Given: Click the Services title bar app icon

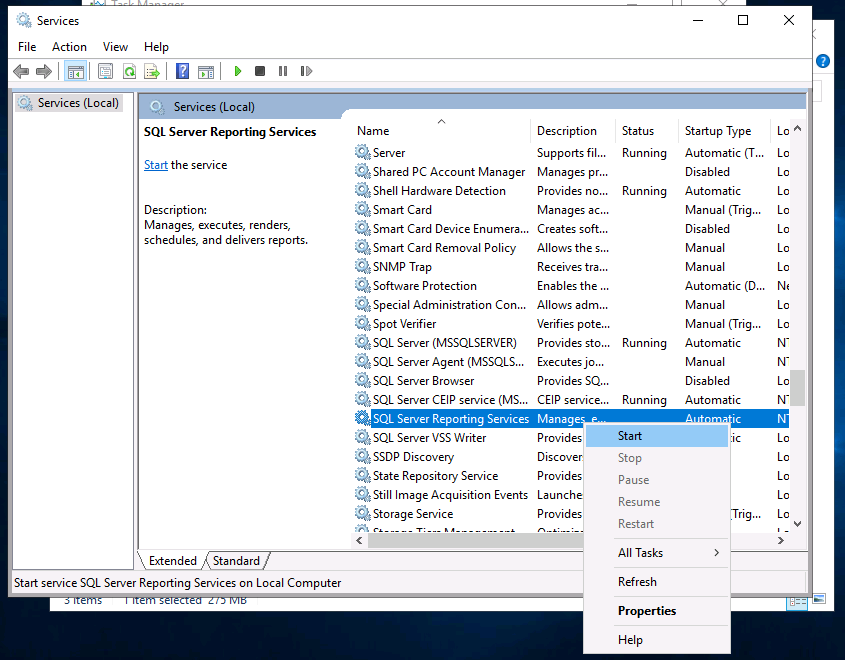Looking at the screenshot, I should [24, 20].
